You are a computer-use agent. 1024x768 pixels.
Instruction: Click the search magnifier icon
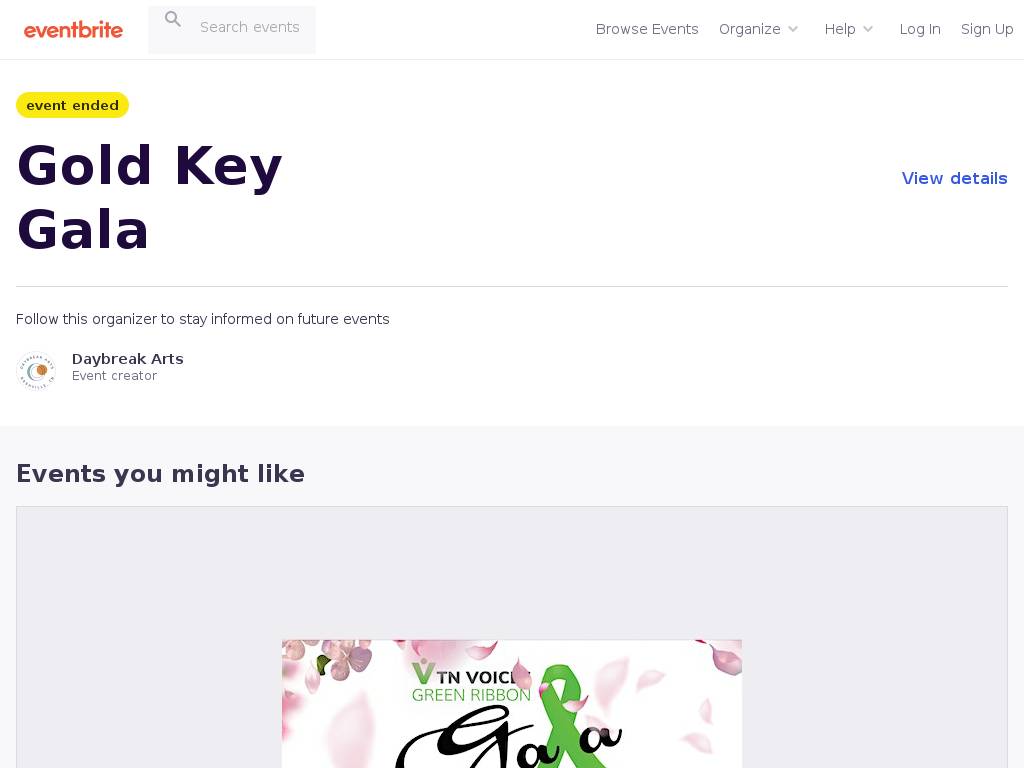point(173,19)
